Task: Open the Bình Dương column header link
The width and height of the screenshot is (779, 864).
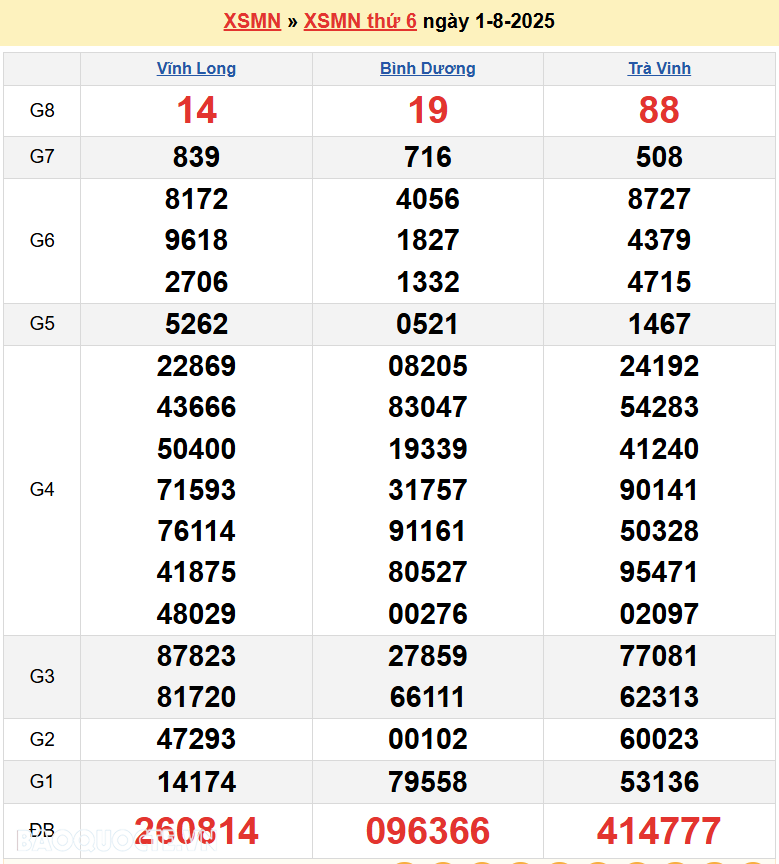Action: coord(427,69)
